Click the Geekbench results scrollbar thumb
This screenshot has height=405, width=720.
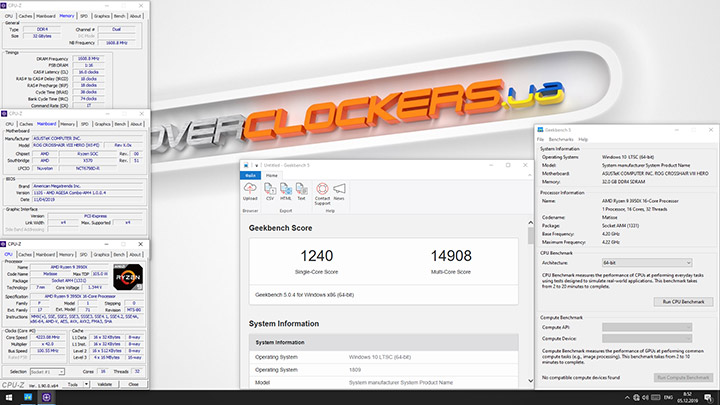point(531,236)
